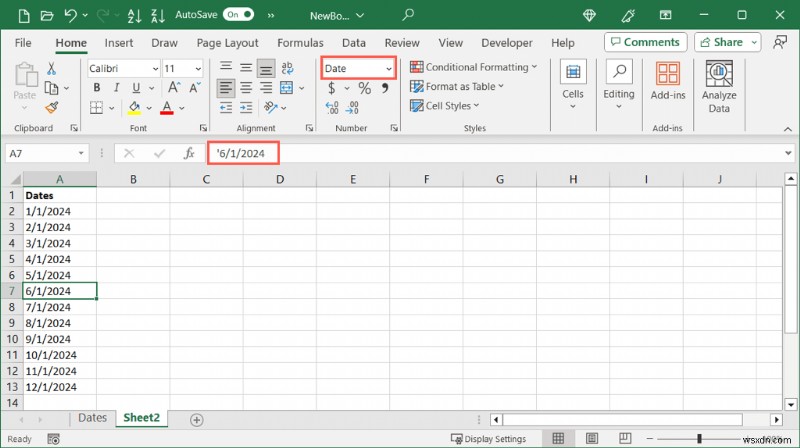Expand Conditional Formatting menu
This screenshot has width=800, height=448.
pos(473,67)
